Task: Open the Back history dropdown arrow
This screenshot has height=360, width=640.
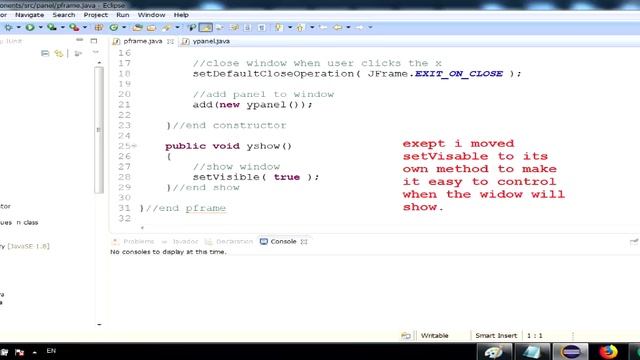Action: tap(348, 27)
